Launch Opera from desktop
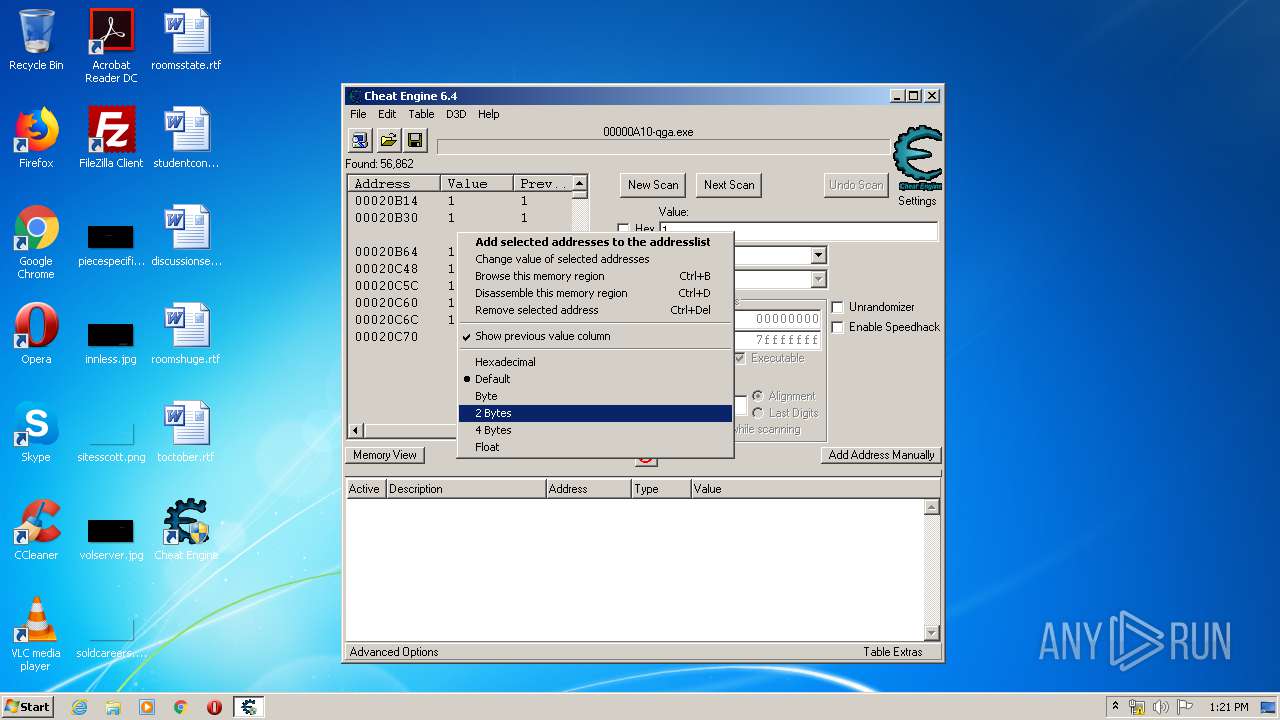1280x720 pixels. (x=36, y=334)
